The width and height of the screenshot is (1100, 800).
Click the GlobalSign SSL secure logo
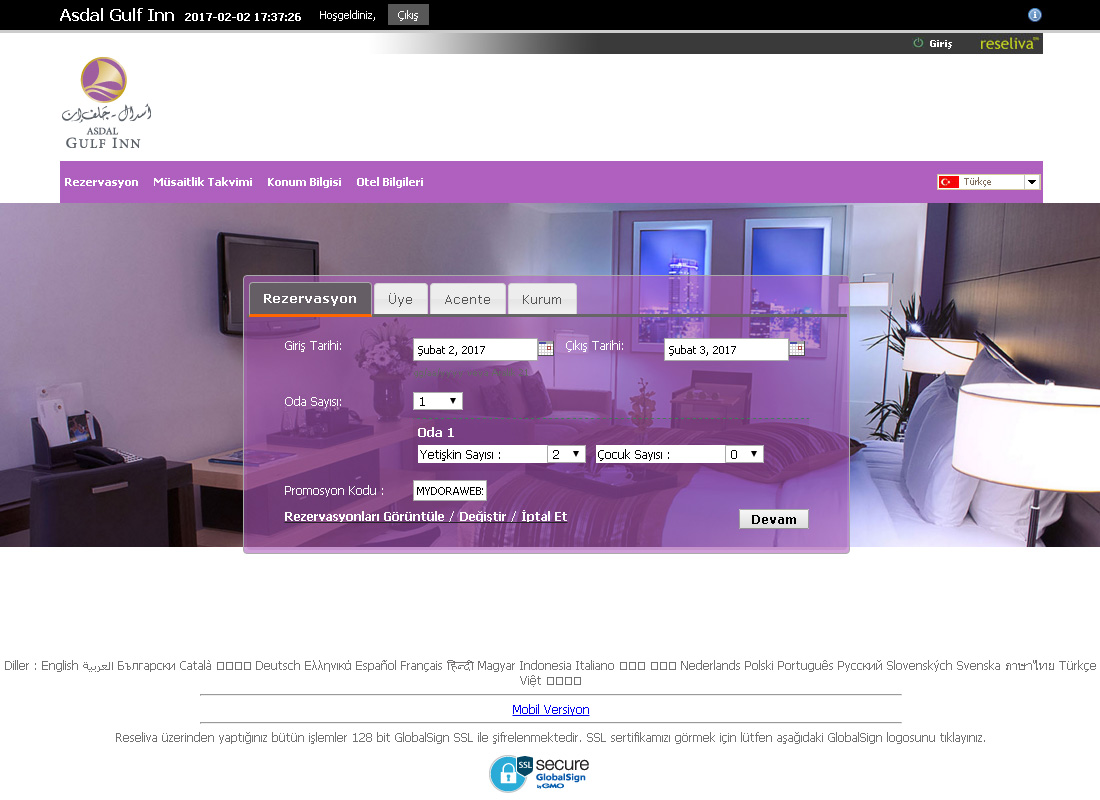(x=538, y=773)
